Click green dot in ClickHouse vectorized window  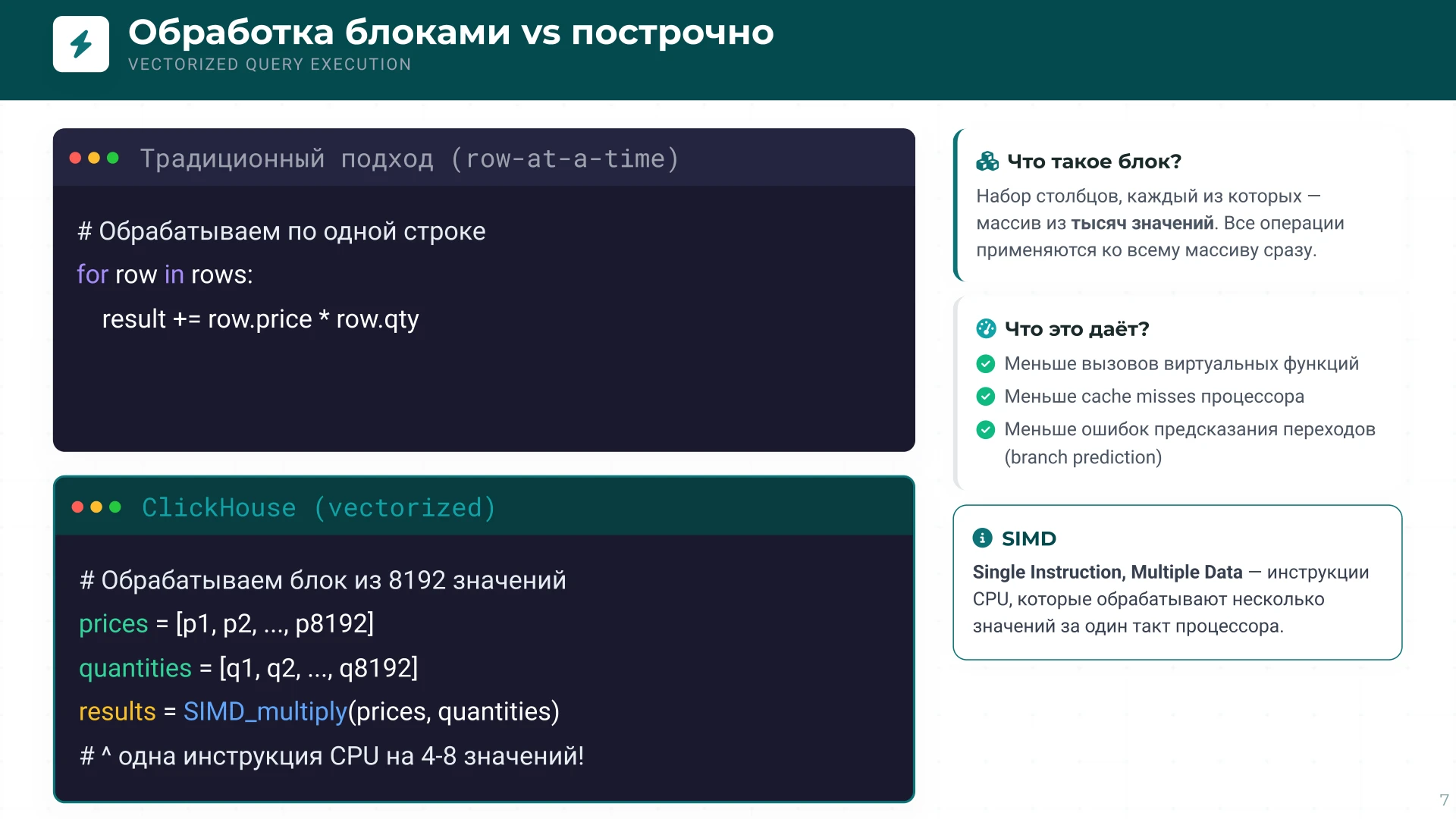115,507
